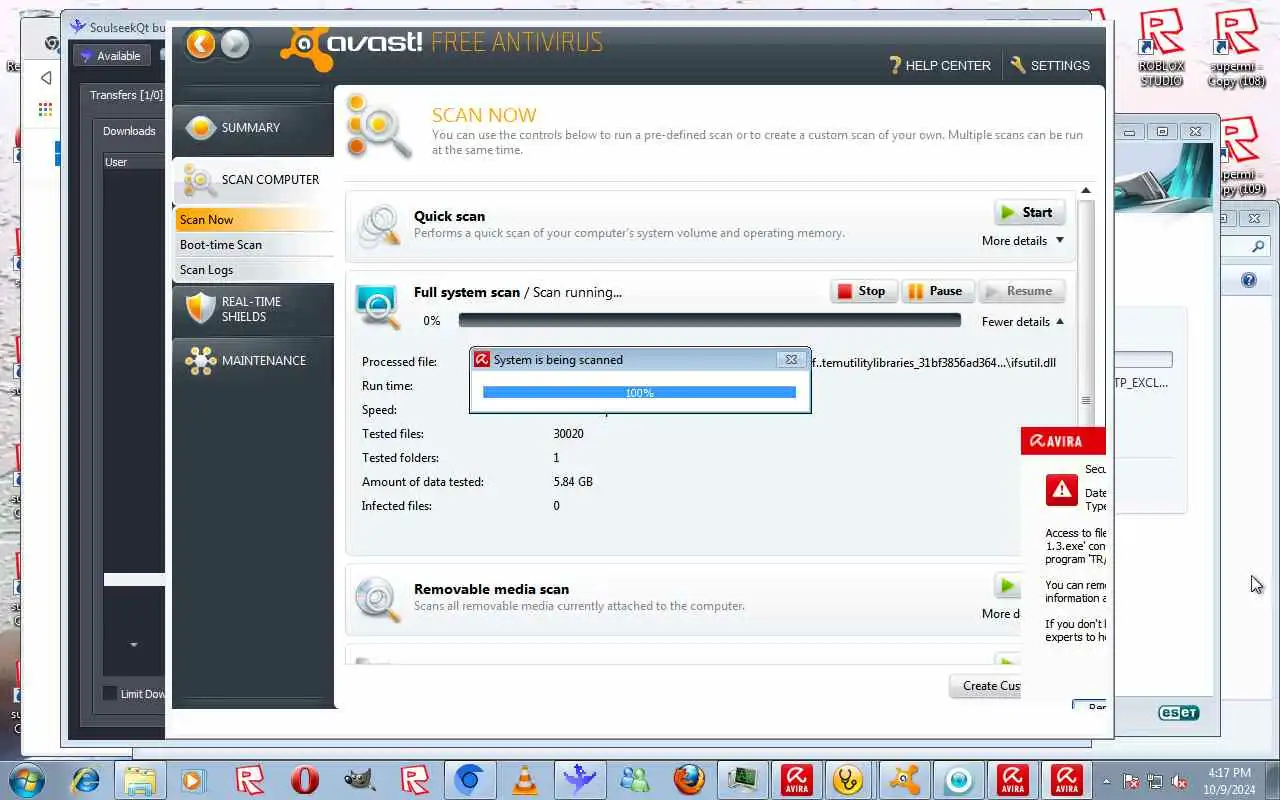The height and width of the screenshot is (800, 1280).
Task: Select the supermi - Copy (108) desktop icon
Action: point(1237,48)
